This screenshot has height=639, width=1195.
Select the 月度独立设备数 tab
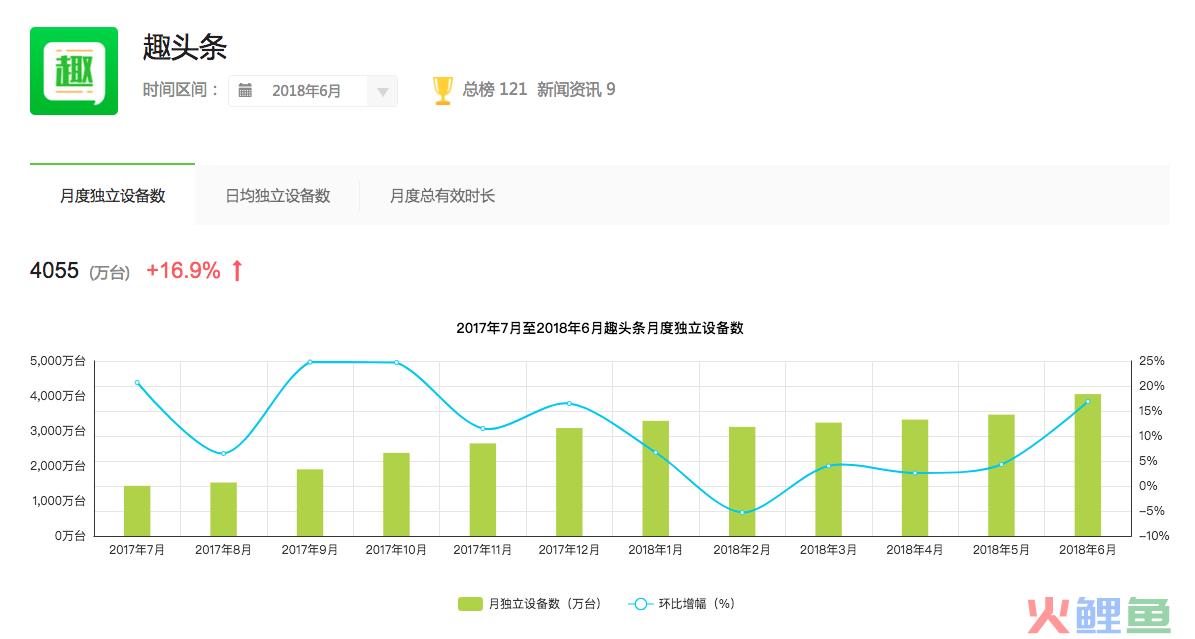(x=113, y=196)
